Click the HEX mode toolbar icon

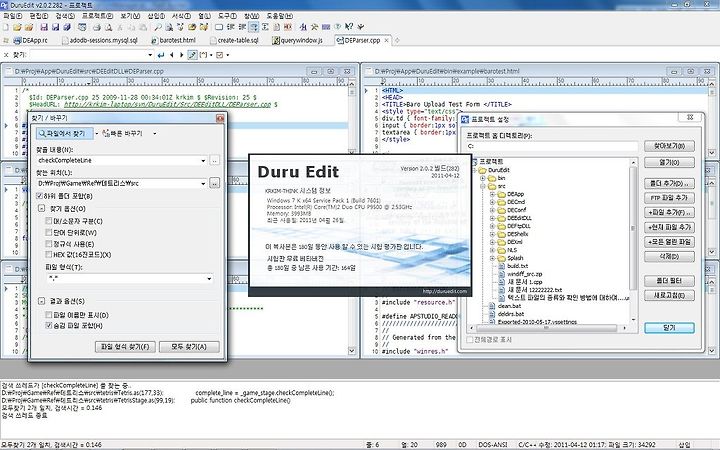pyautogui.click(x=288, y=27)
